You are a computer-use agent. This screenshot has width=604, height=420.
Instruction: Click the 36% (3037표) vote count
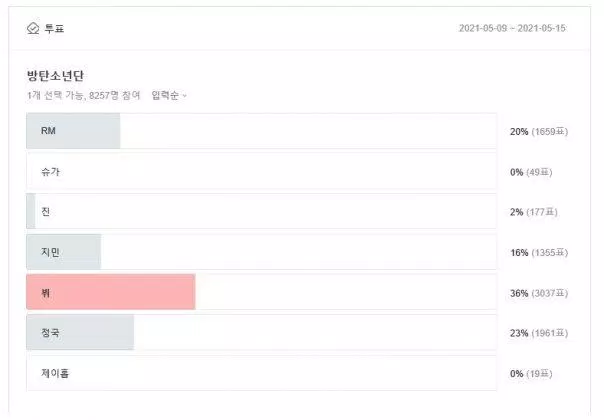tap(539, 293)
